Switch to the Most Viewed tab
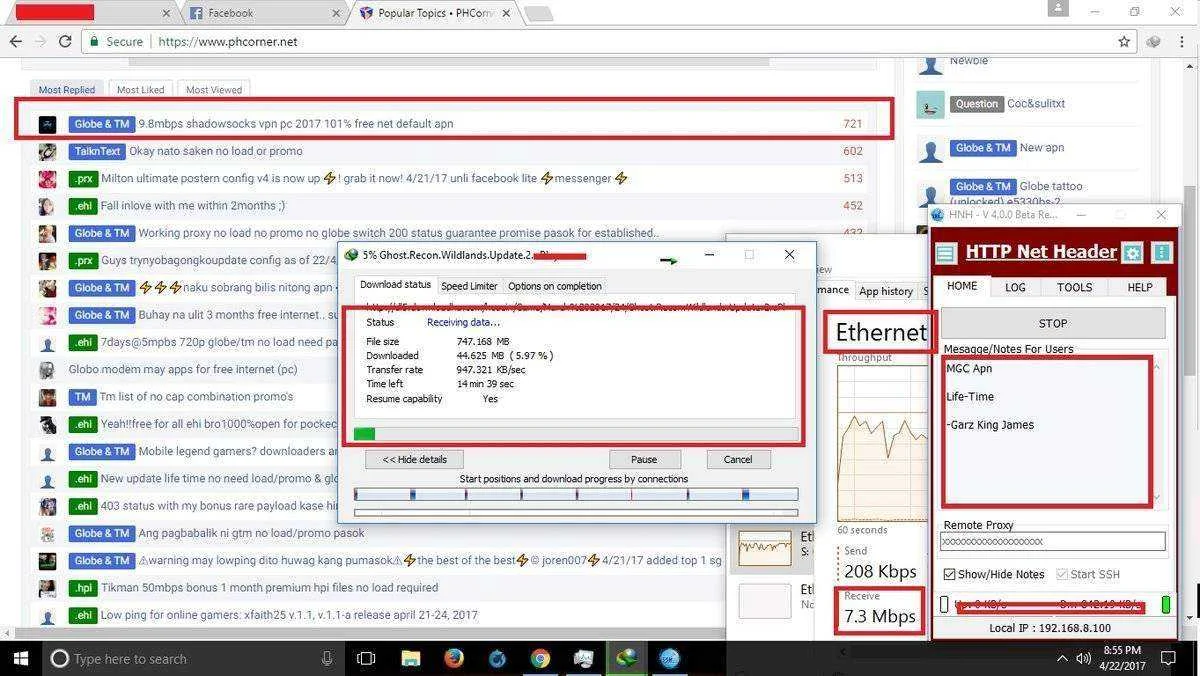 click(x=214, y=90)
